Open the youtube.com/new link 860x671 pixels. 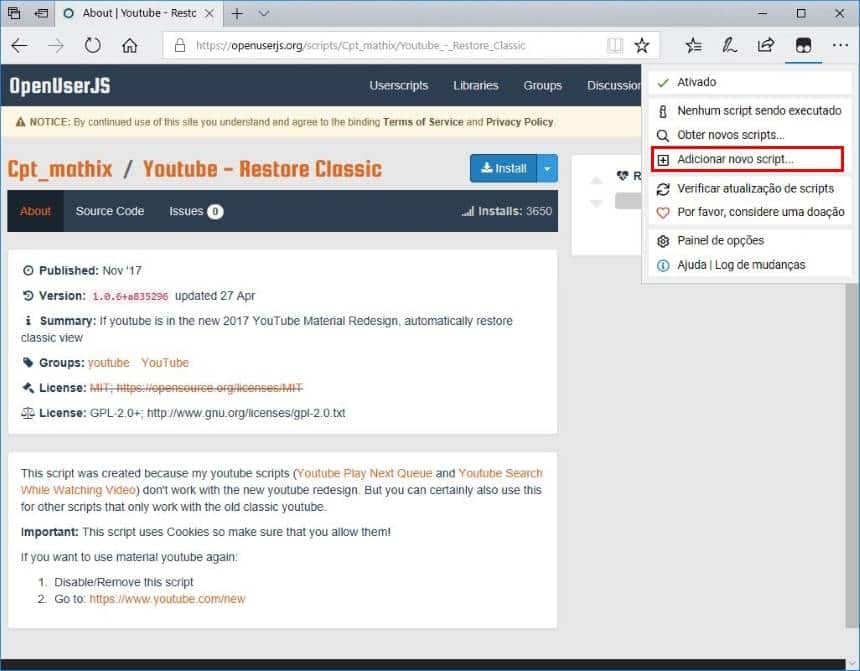(x=167, y=599)
